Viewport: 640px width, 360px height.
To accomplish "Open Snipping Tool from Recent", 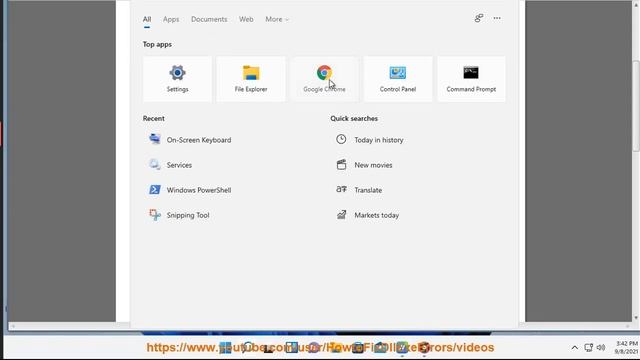I will [x=180, y=215].
